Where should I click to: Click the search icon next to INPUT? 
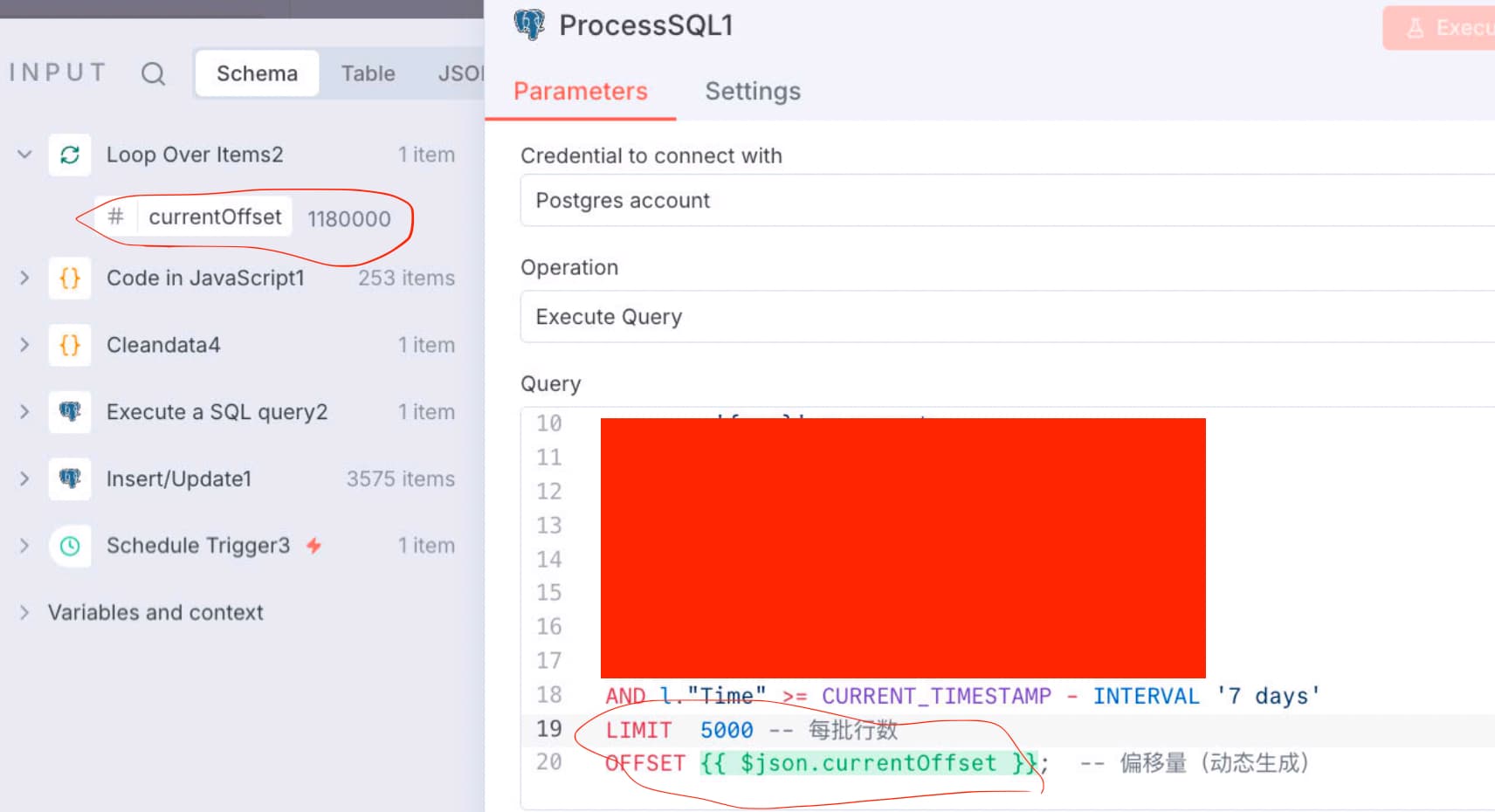pos(153,73)
